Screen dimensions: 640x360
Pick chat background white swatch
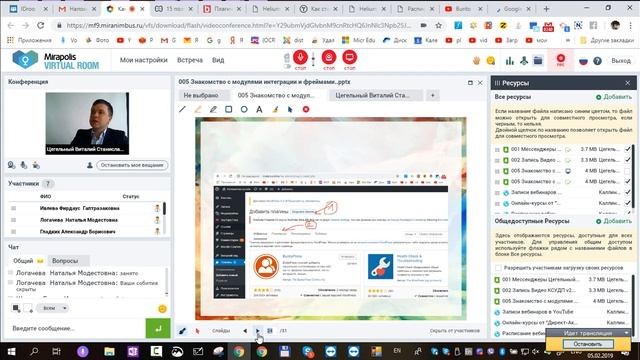(x=27, y=308)
